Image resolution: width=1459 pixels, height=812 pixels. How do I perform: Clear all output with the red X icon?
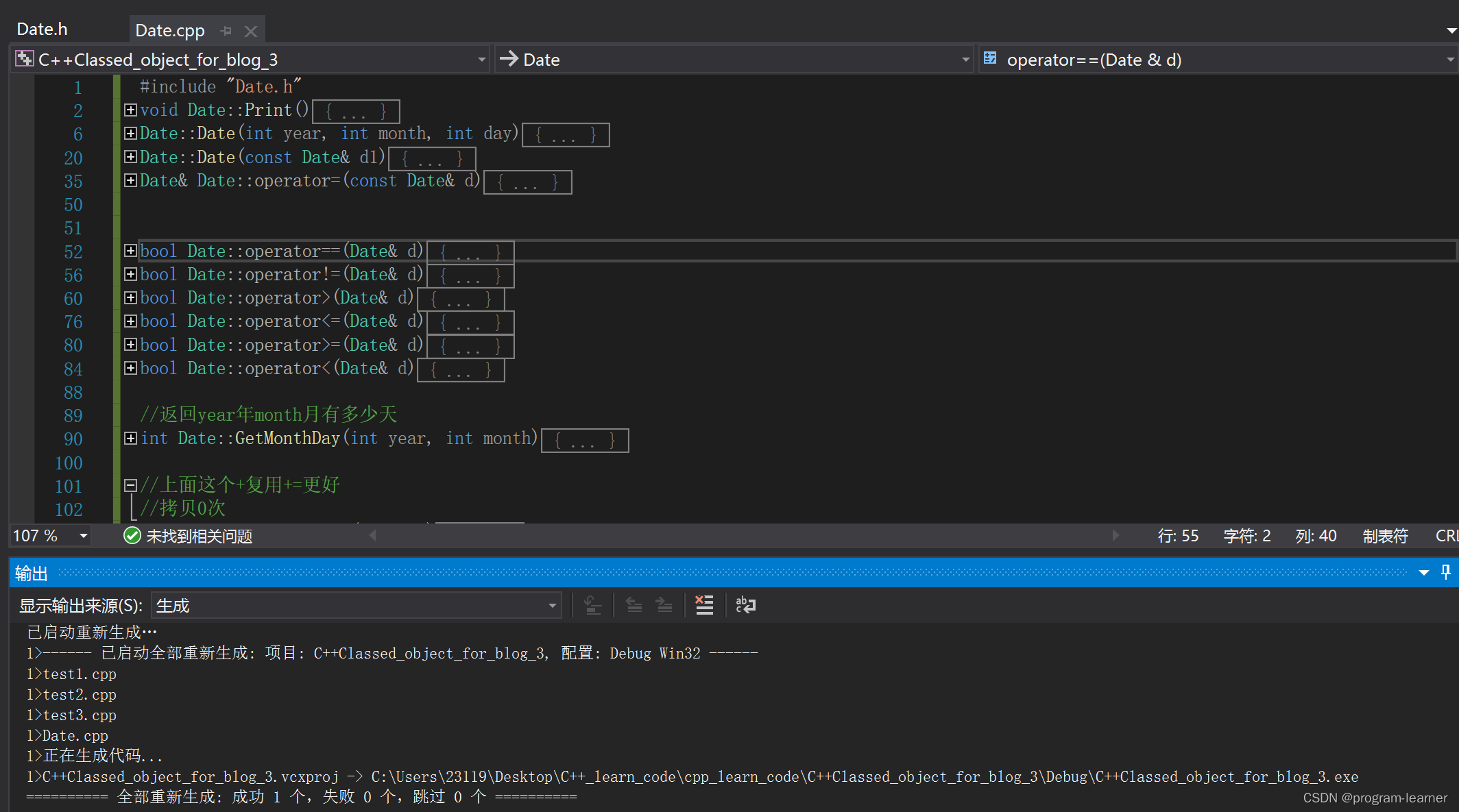click(x=704, y=605)
